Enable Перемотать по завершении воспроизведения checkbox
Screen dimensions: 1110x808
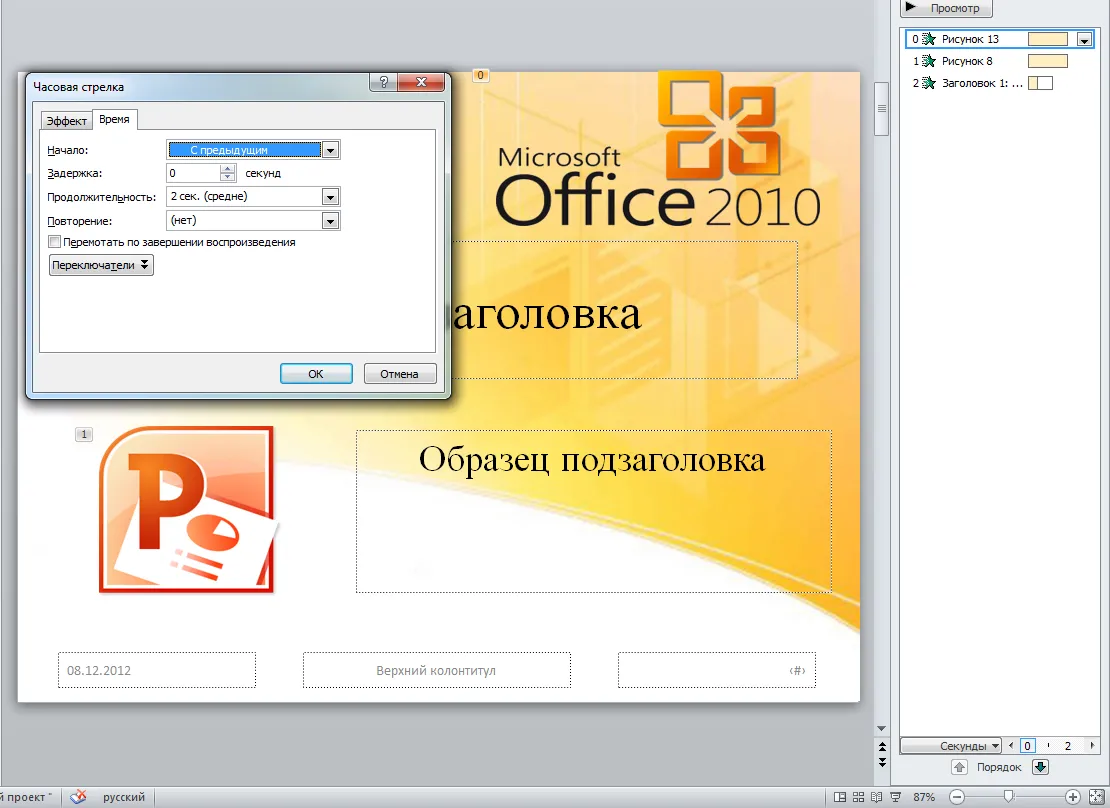(54, 242)
